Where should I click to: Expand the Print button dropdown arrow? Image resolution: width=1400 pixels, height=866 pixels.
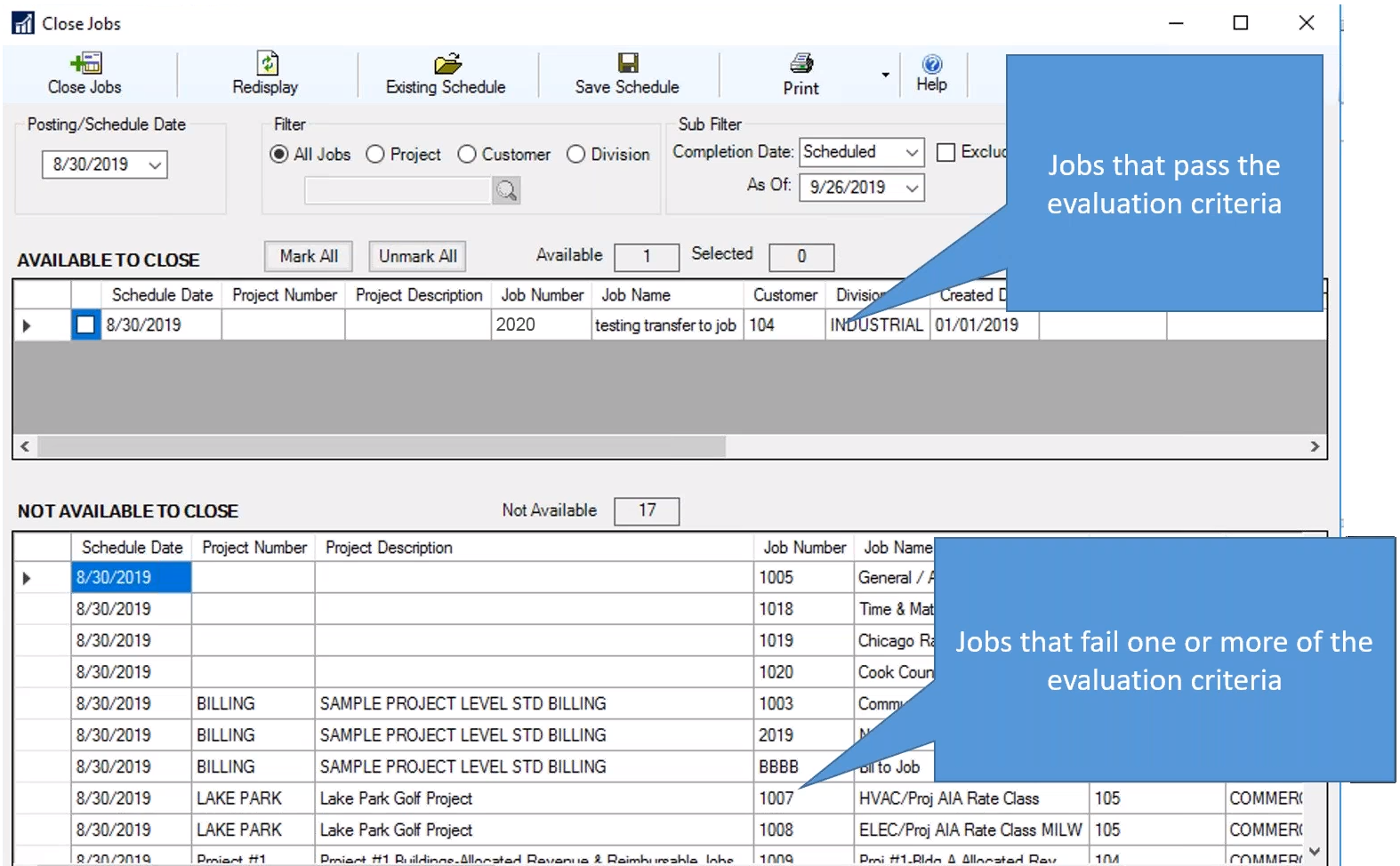point(885,75)
